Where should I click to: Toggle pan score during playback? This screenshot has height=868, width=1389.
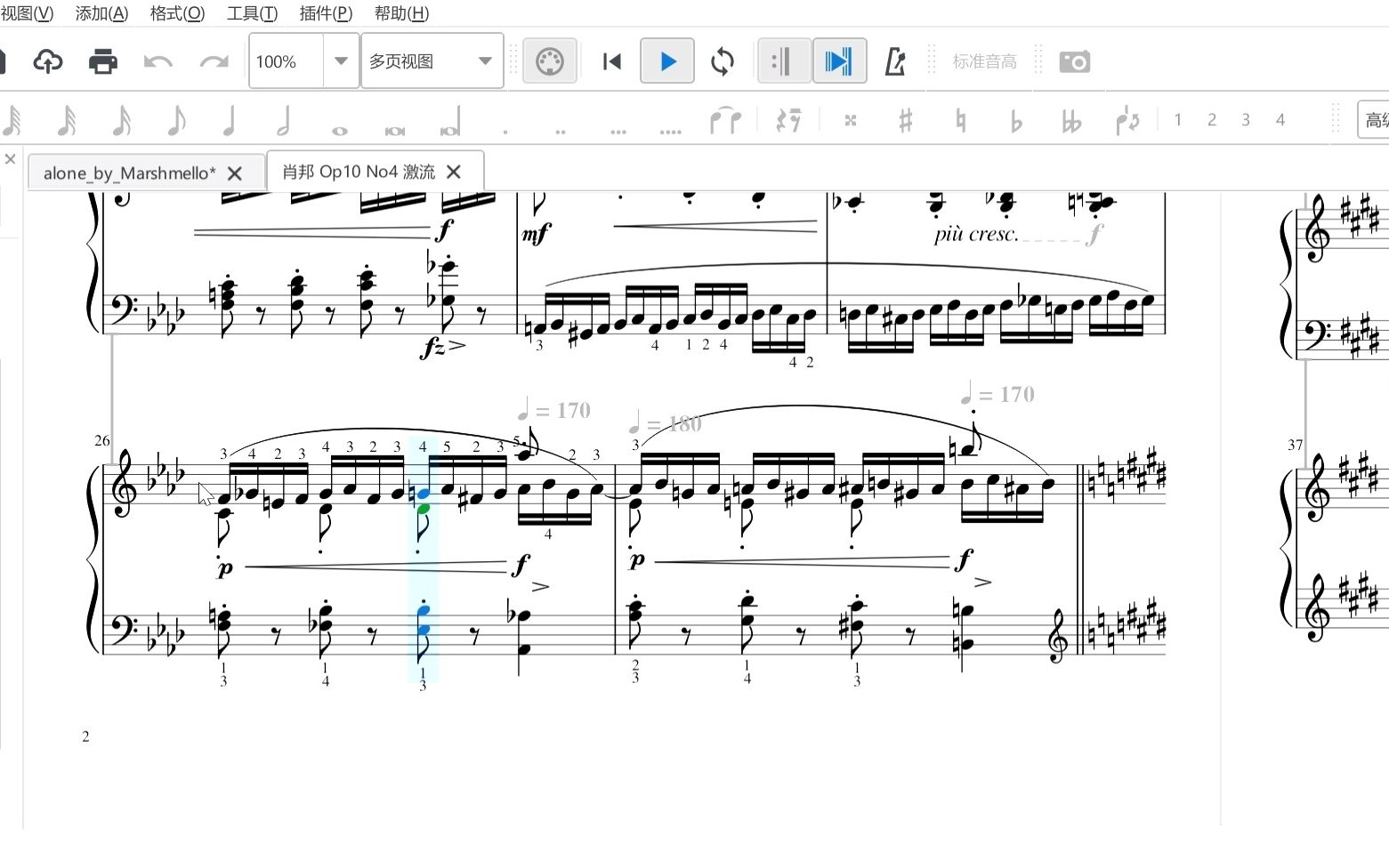[839, 61]
